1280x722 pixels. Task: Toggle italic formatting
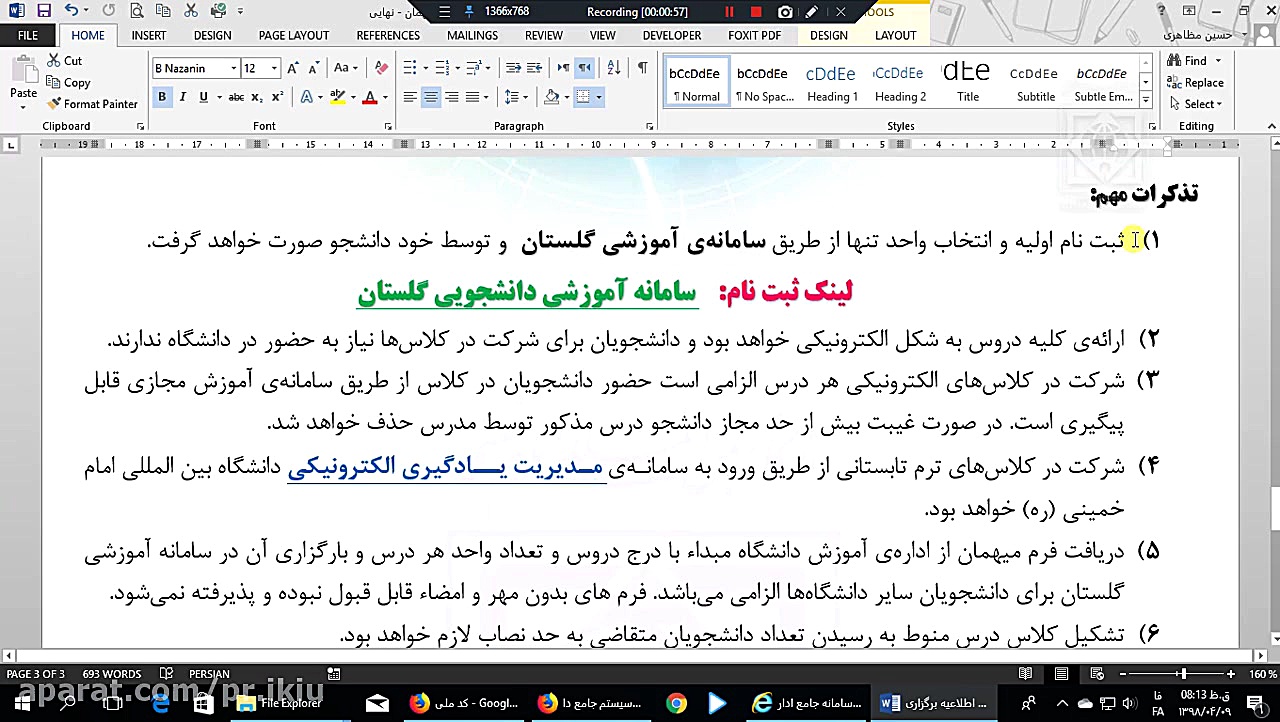point(183,97)
